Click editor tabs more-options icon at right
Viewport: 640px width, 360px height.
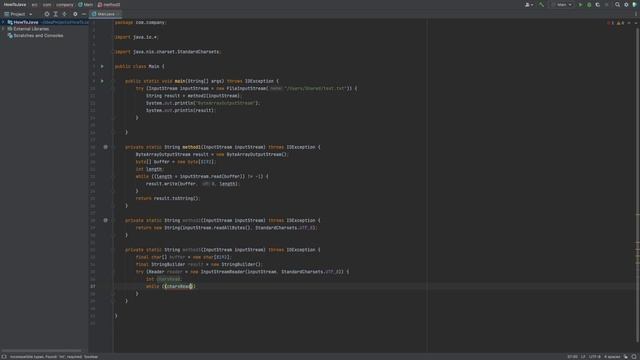636,14
